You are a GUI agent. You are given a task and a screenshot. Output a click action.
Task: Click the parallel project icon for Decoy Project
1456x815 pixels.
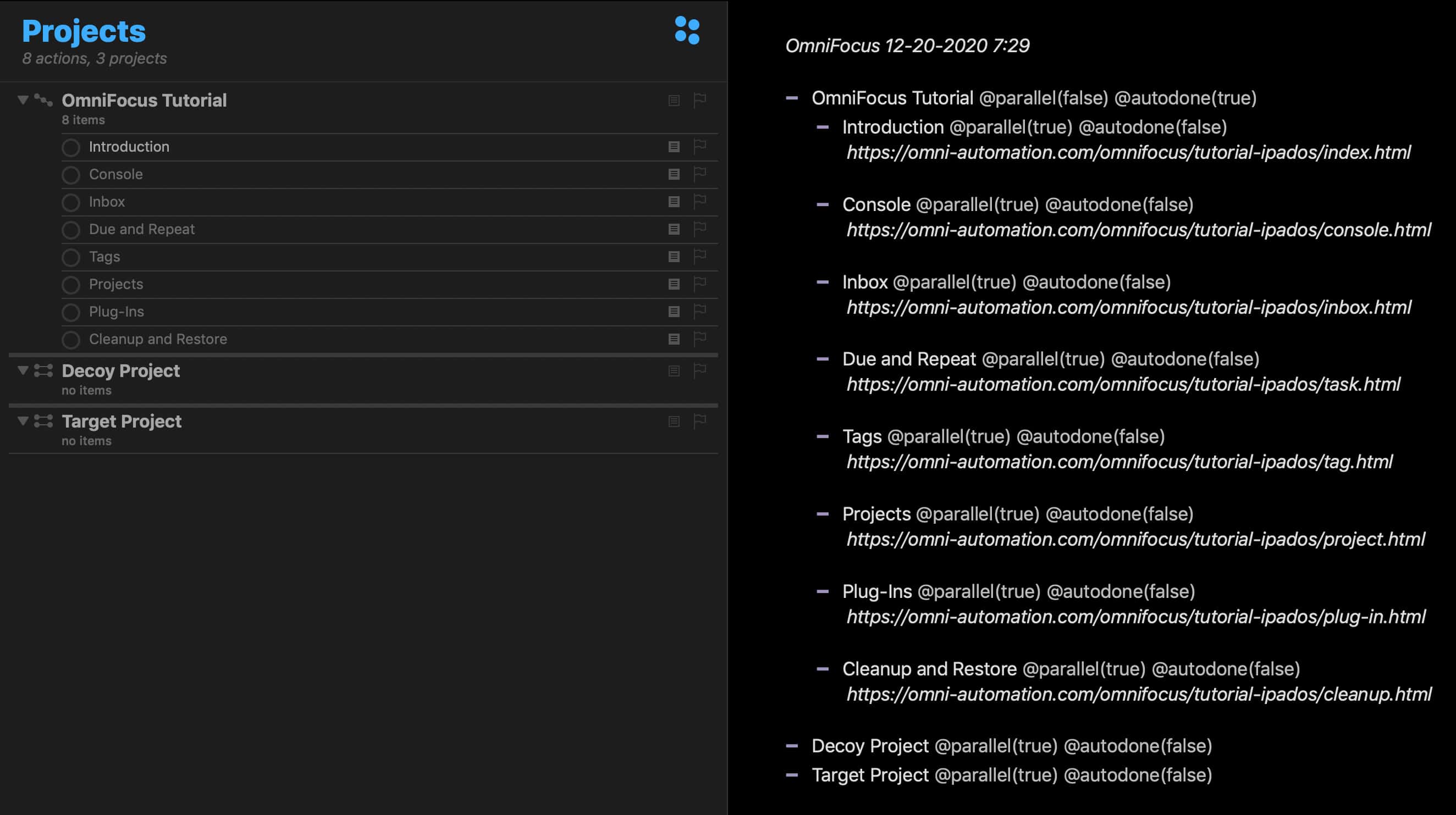pyautogui.click(x=43, y=370)
